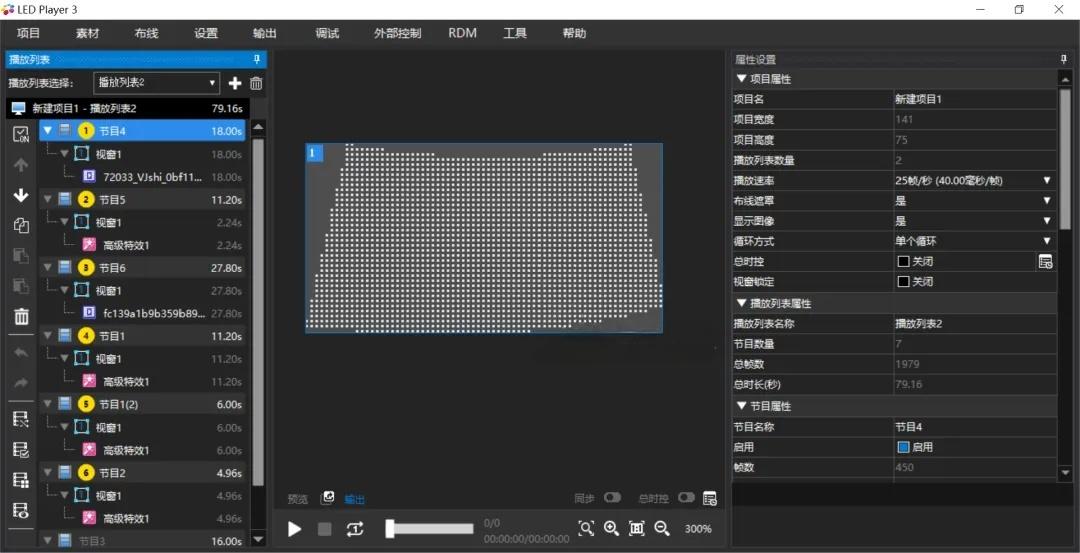The height and width of the screenshot is (553, 1080).
Task: Open the 播放速率 frame rate dropdown
Action: click(974, 180)
